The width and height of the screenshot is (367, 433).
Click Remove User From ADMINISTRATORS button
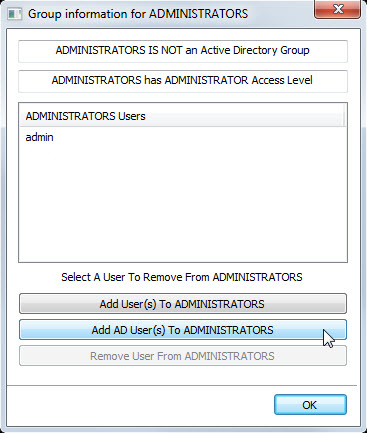coord(183,356)
